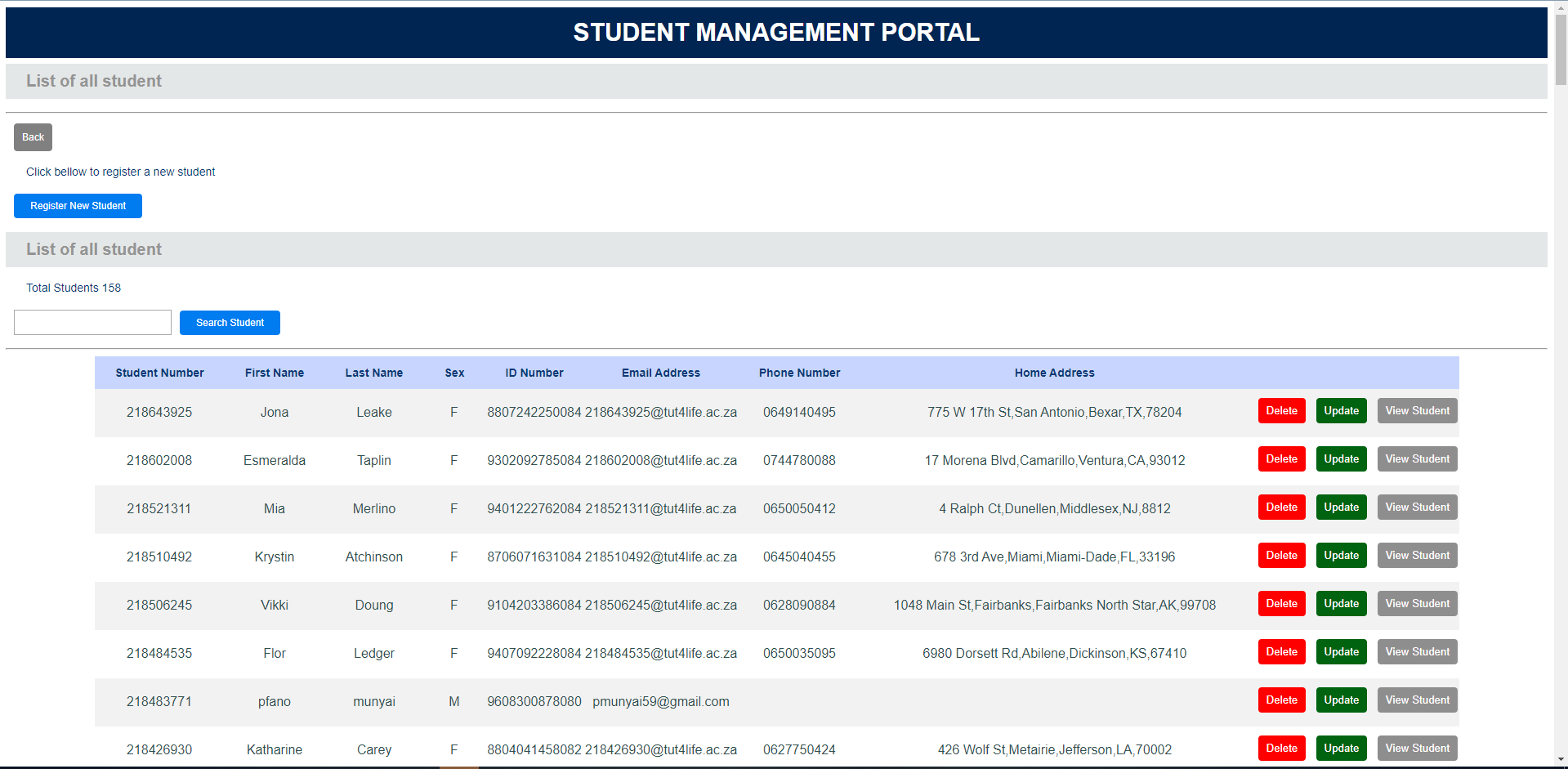This screenshot has height=769, width=1568.
Task: Click the Home Address column header
Action: pos(1054,373)
